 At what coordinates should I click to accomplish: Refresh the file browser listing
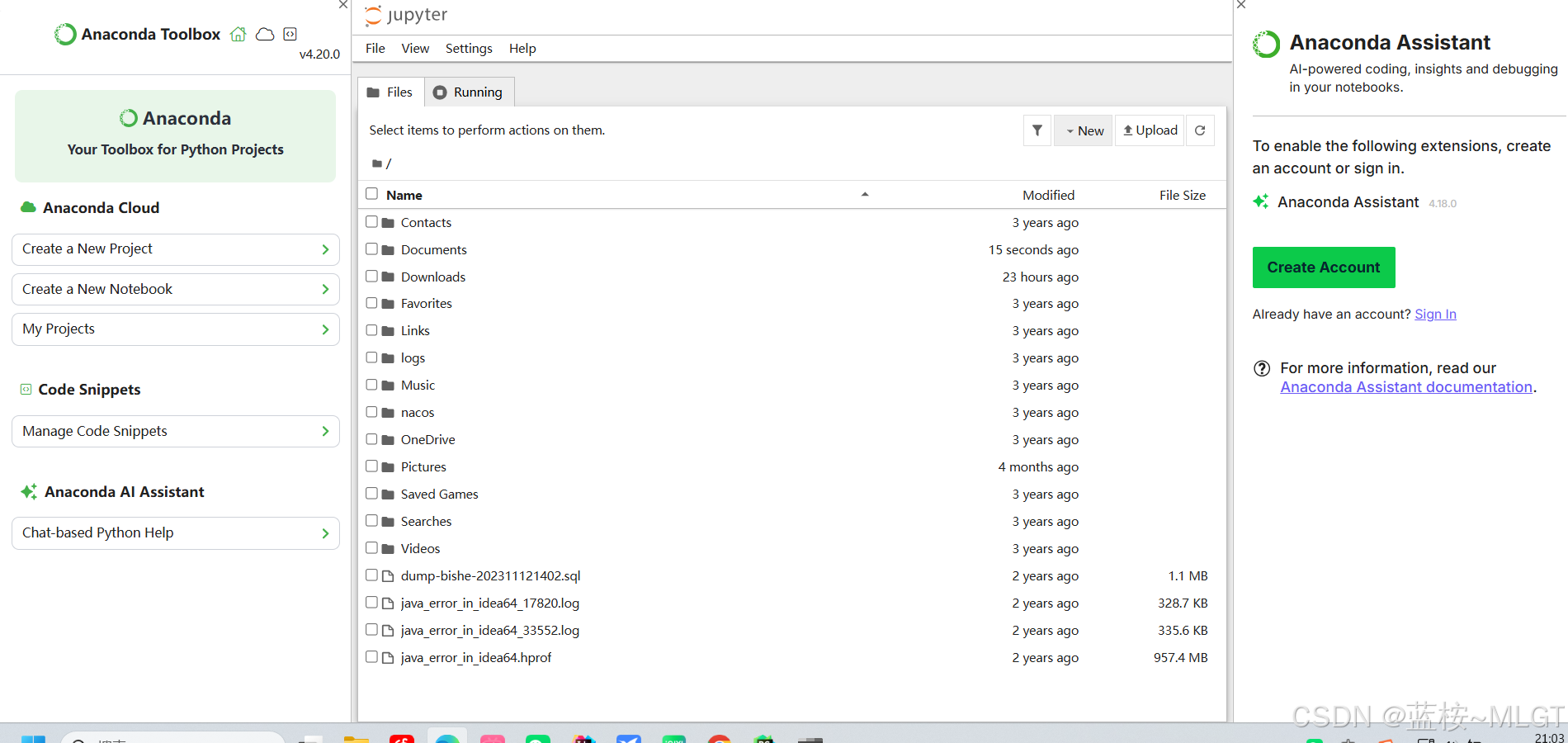pyautogui.click(x=1200, y=130)
